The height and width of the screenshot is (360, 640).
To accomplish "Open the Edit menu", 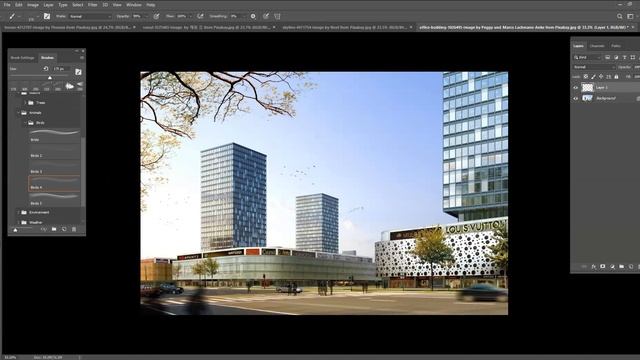I will [19, 5].
